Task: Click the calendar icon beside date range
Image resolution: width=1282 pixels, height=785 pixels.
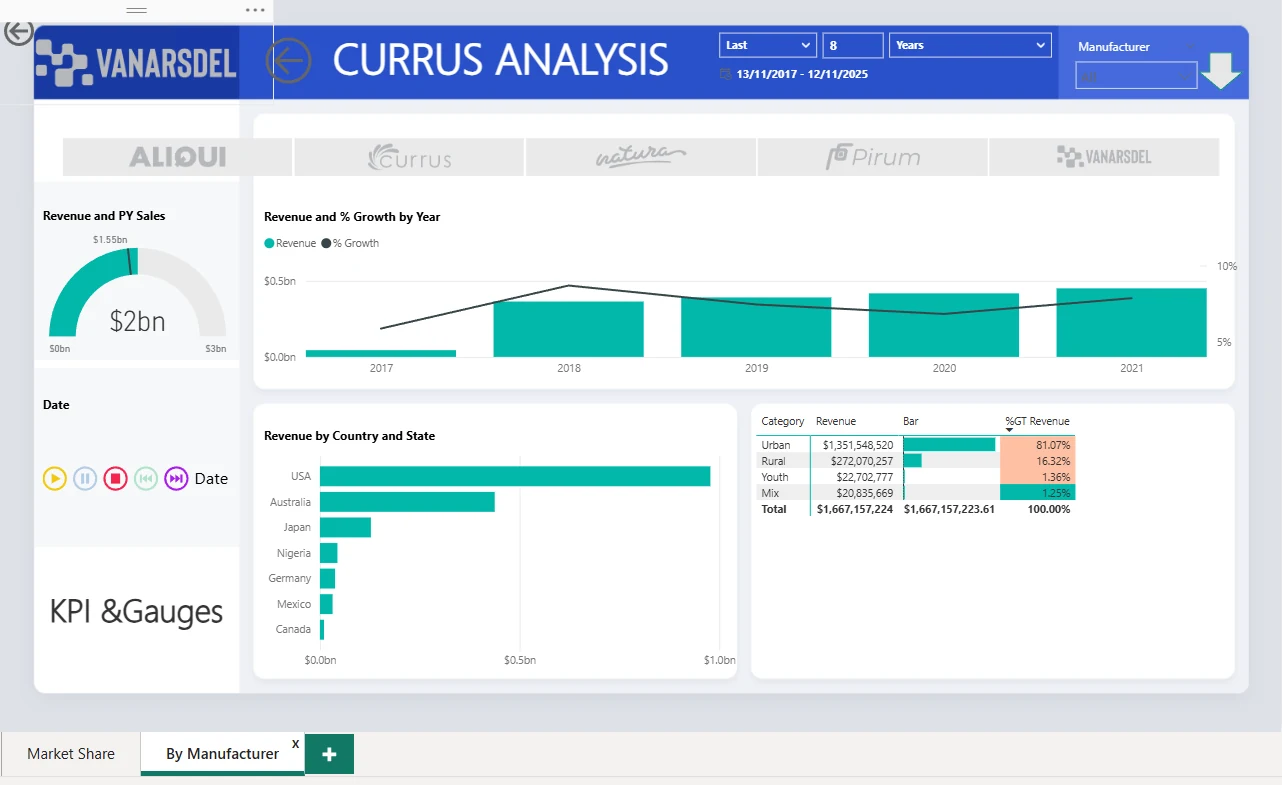Action: pos(725,74)
